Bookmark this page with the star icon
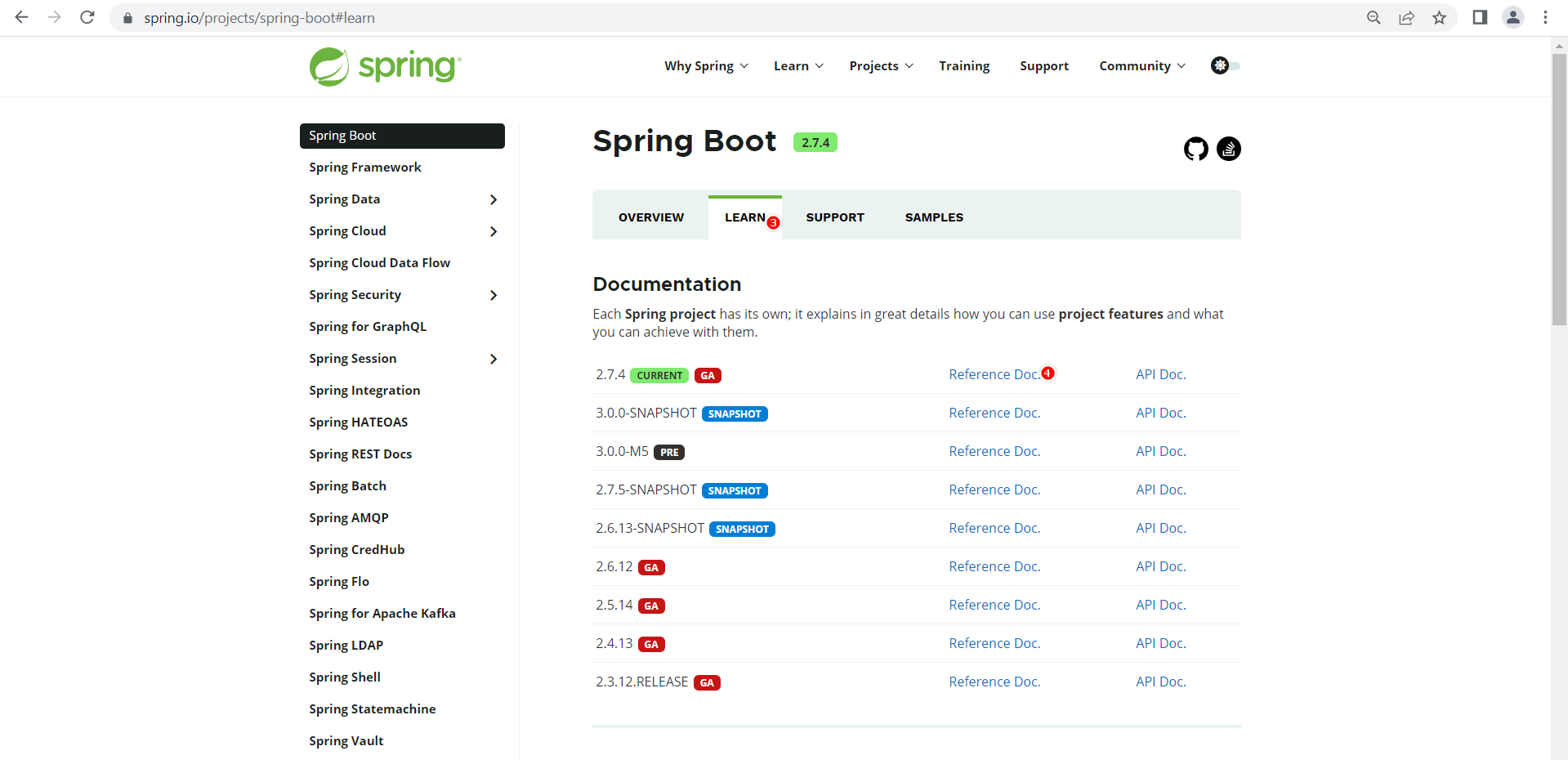Viewport: 1568px width, 760px height. 1439,18
